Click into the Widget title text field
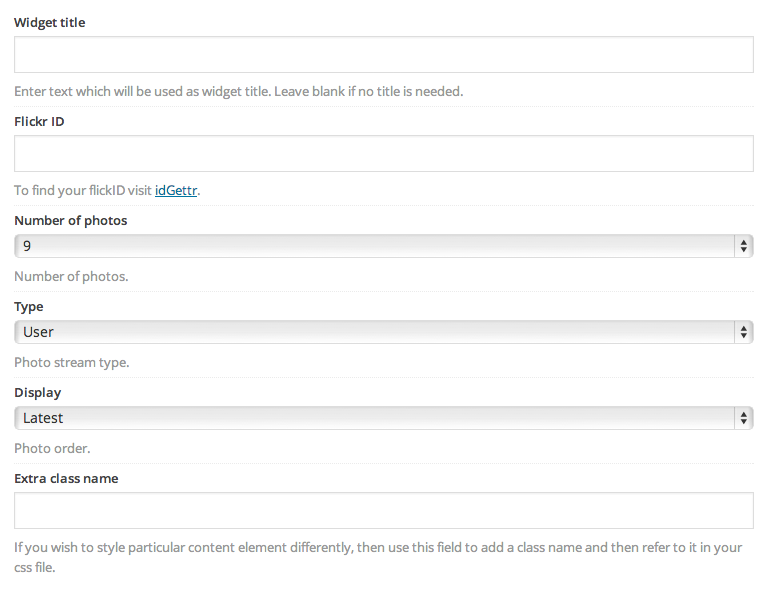Viewport: 768px width, 589px height. pyautogui.click(x=384, y=54)
